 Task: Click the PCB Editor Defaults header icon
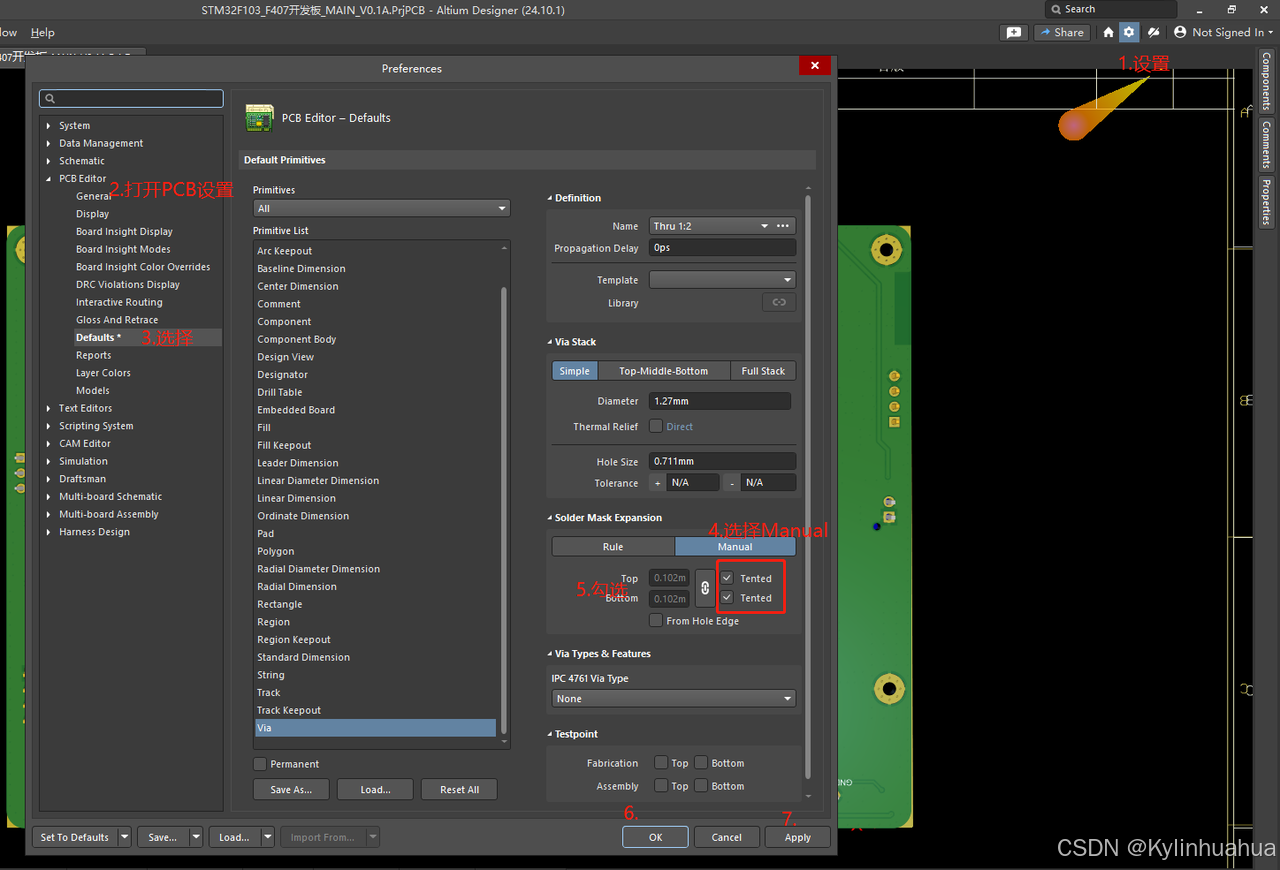[x=260, y=117]
